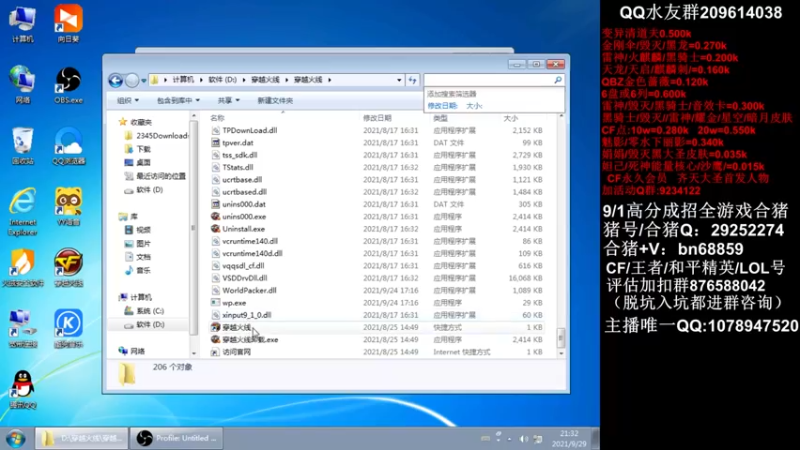Switch to the Explorer taskbar button
800x450 pixels.
82,438
